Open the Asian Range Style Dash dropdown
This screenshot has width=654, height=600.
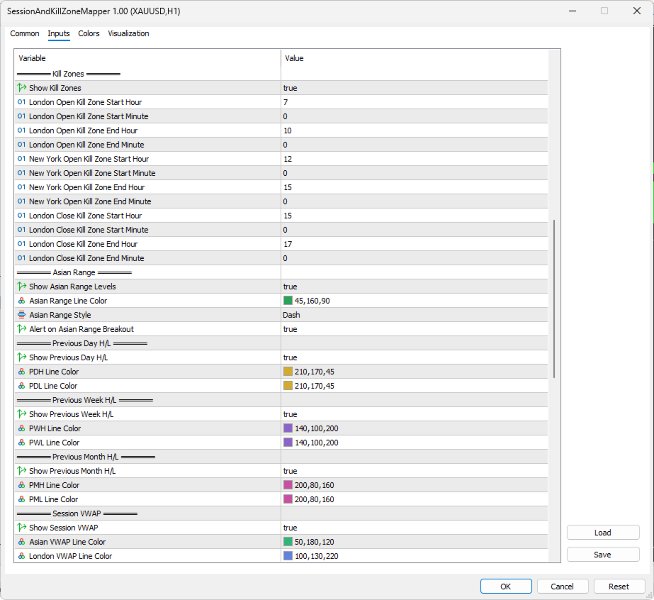coord(414,315)
